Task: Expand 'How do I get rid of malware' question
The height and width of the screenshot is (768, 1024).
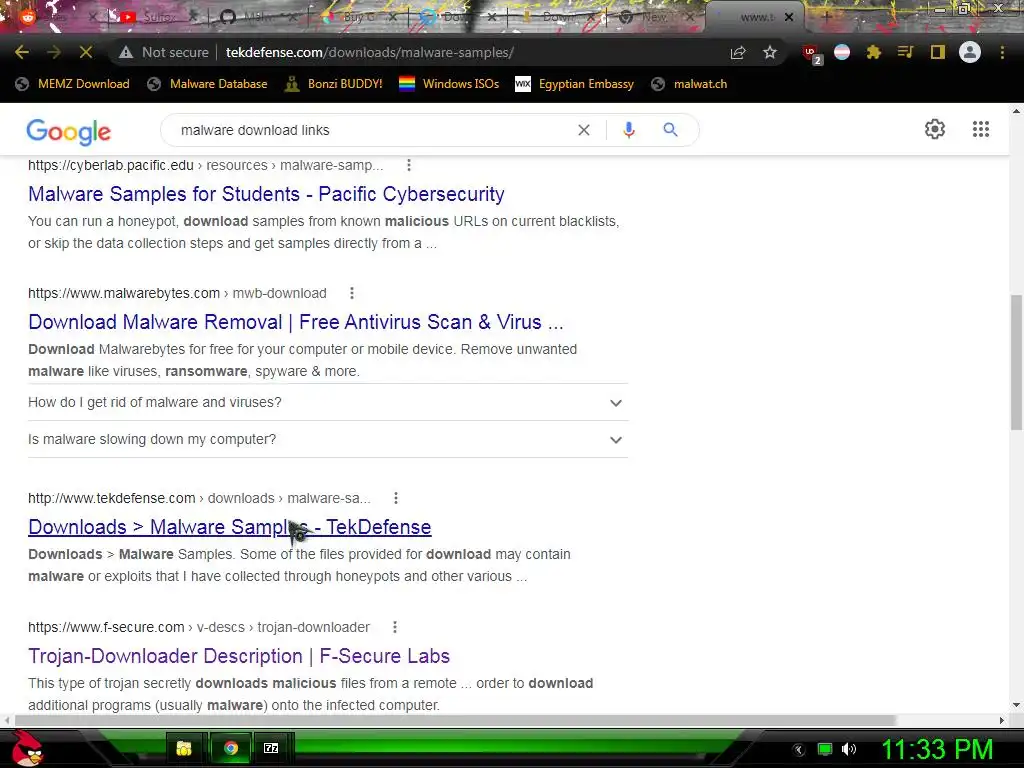Action: pyautogui.click(x=328, y=402)
